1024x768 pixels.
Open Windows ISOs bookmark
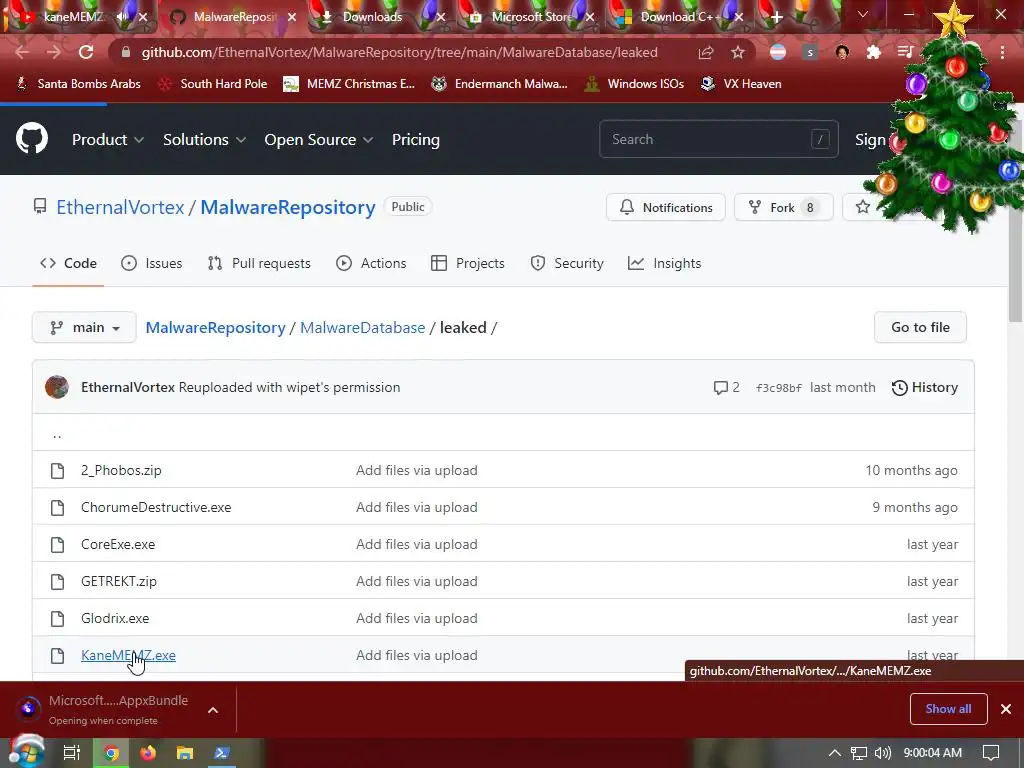pos(633,84)
